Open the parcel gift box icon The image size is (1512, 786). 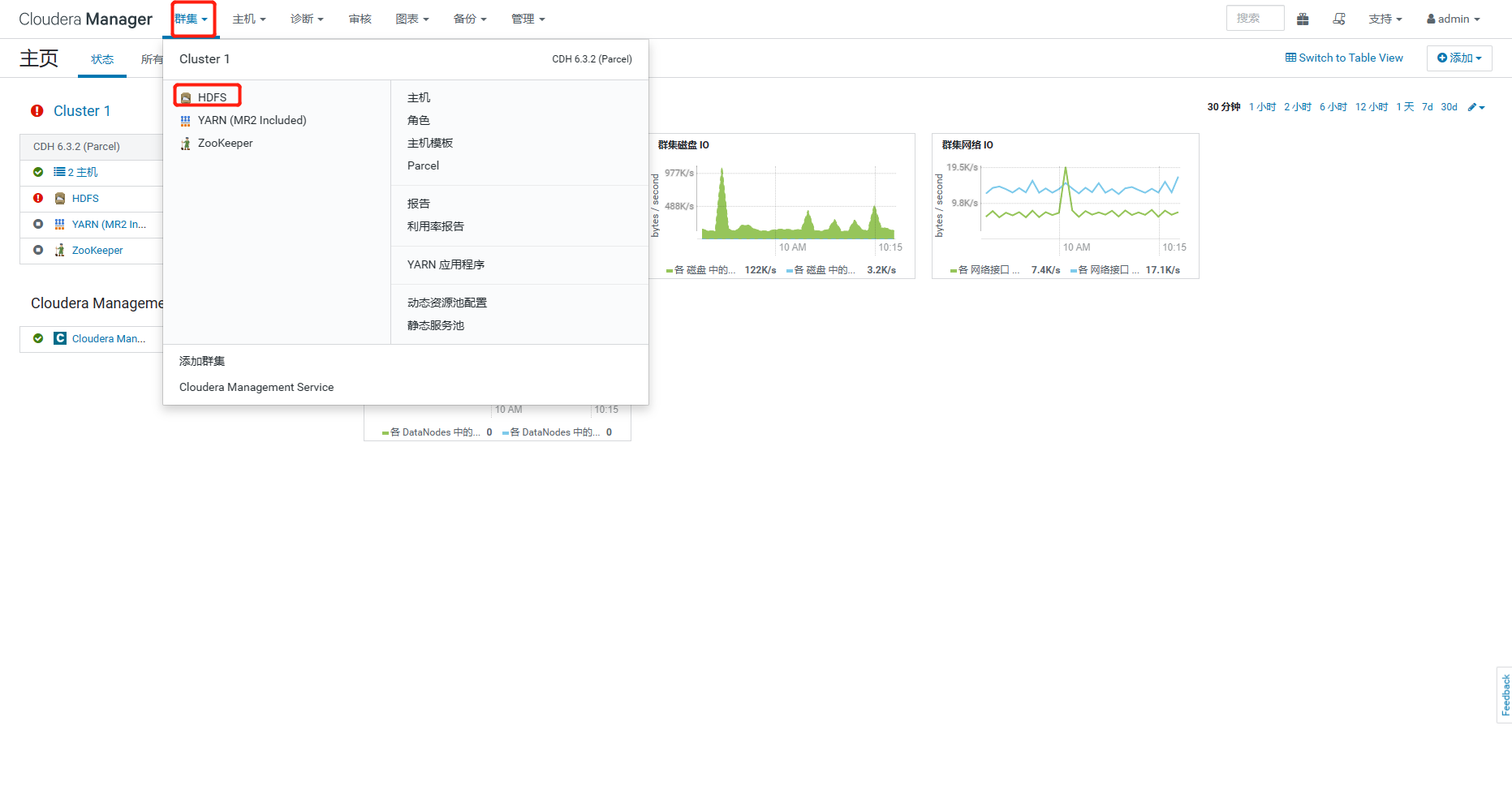coord(1303,19)
